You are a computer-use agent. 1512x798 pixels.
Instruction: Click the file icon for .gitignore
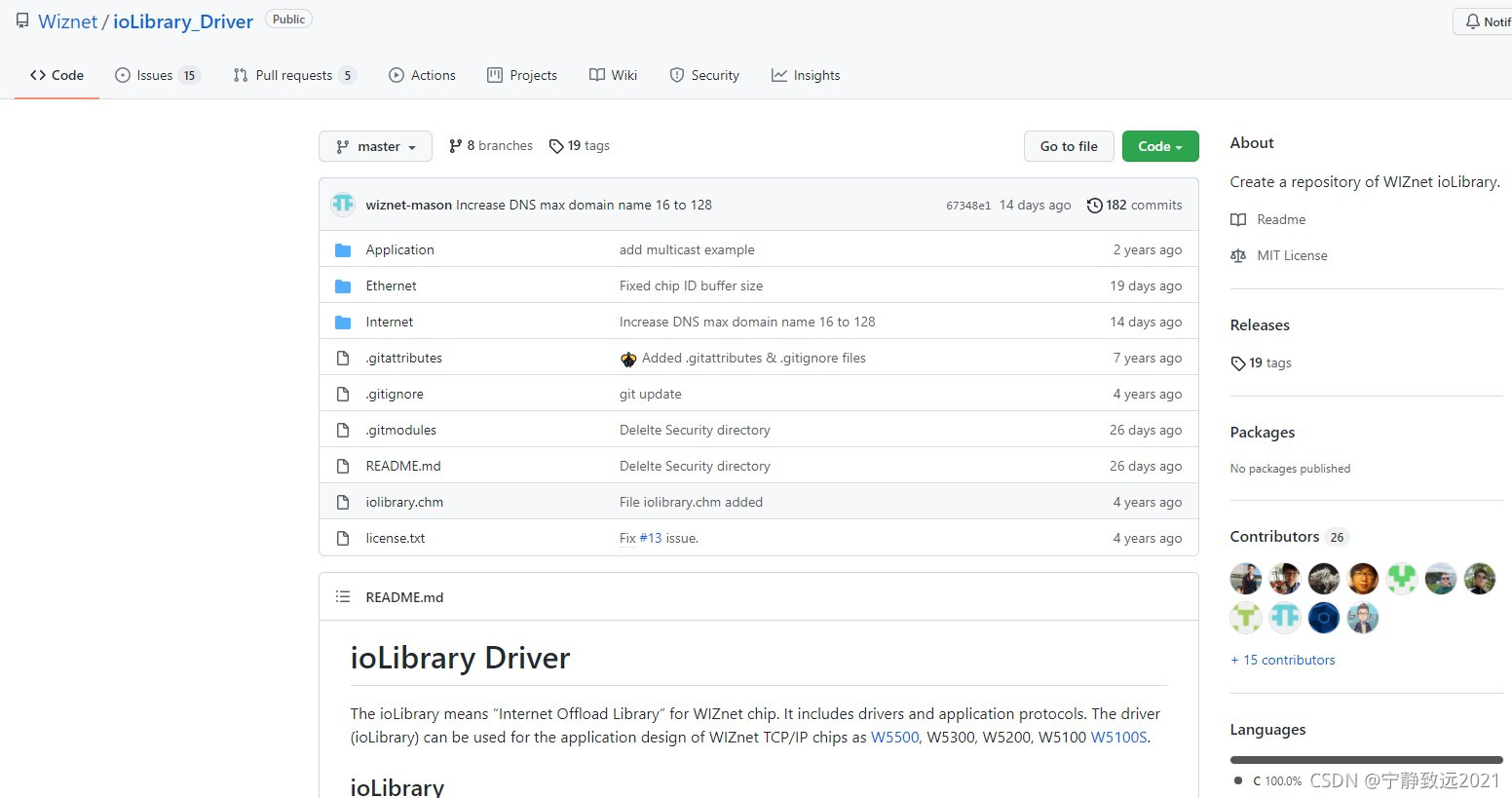click(x=343, y=395)
